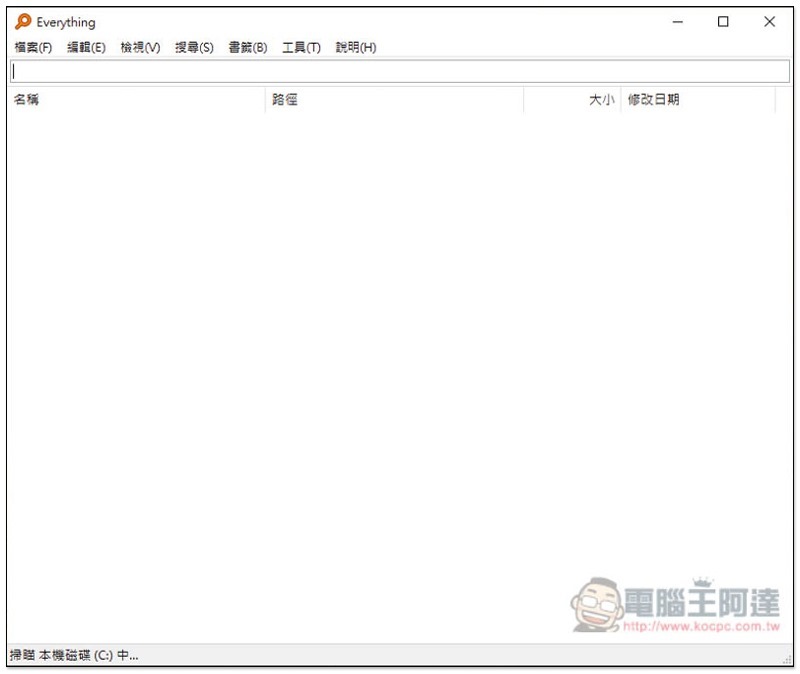The height and width of the screenshot is (674, 800).
Task: Open the 檔案(F) menu
Action: pos(33,47)
